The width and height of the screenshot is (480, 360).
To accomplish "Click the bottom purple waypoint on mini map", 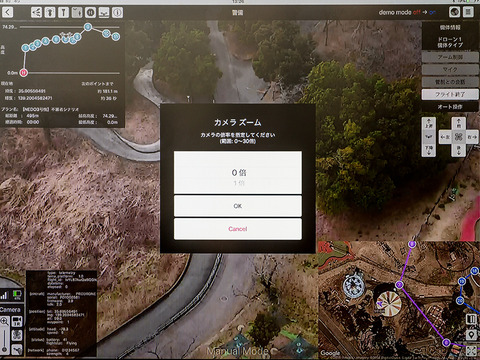I will tap(446, 343).
